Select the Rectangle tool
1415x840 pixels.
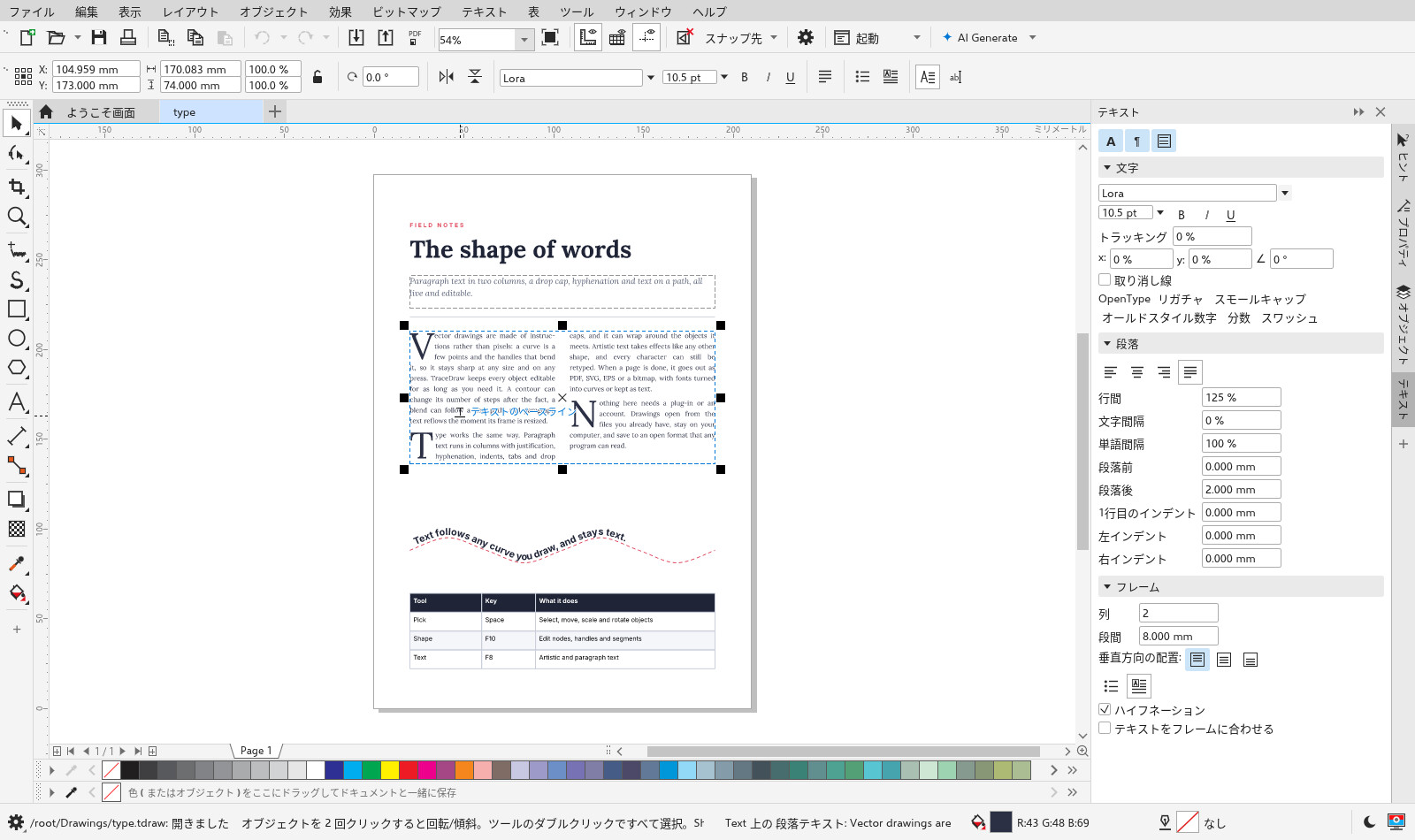tap(16, 309)
